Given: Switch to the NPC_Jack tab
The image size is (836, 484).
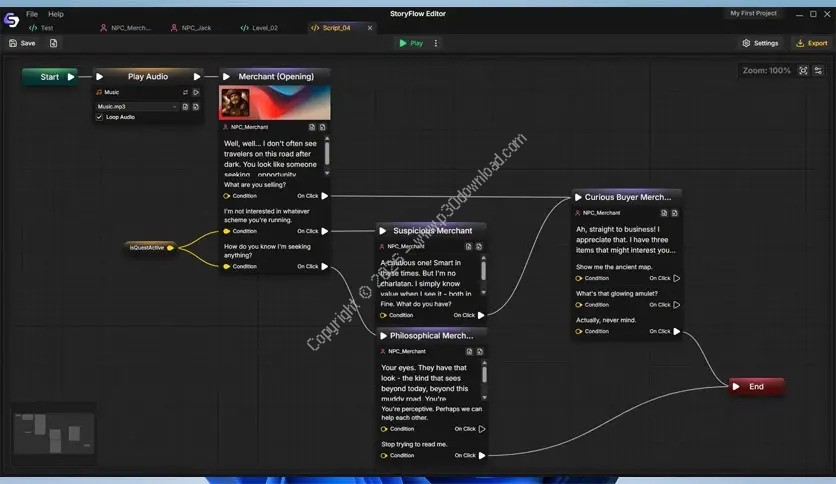Looking at the screenshot, I should (x=195, y=28).
